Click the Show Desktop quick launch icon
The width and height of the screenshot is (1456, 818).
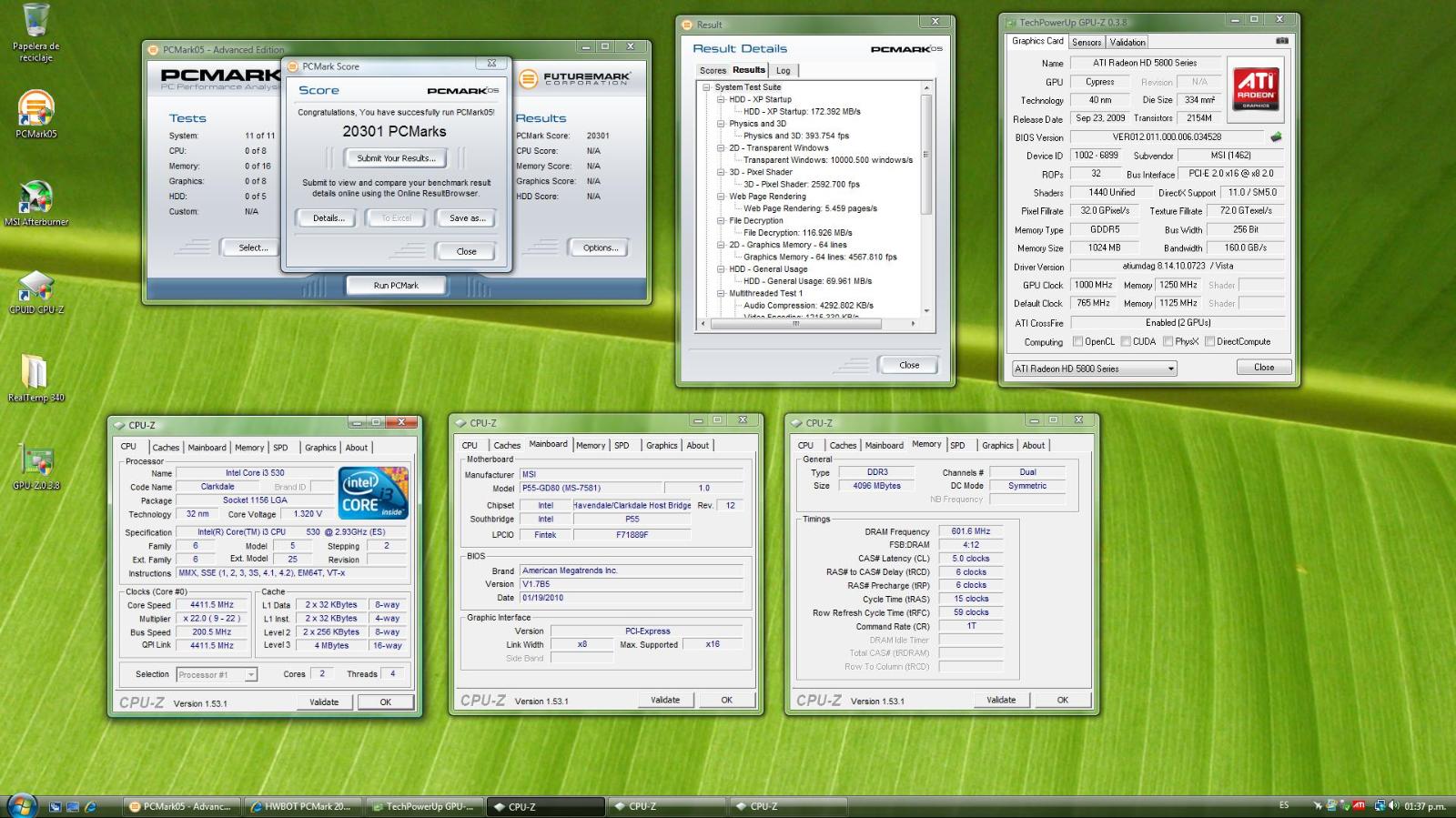pos(56,806)
